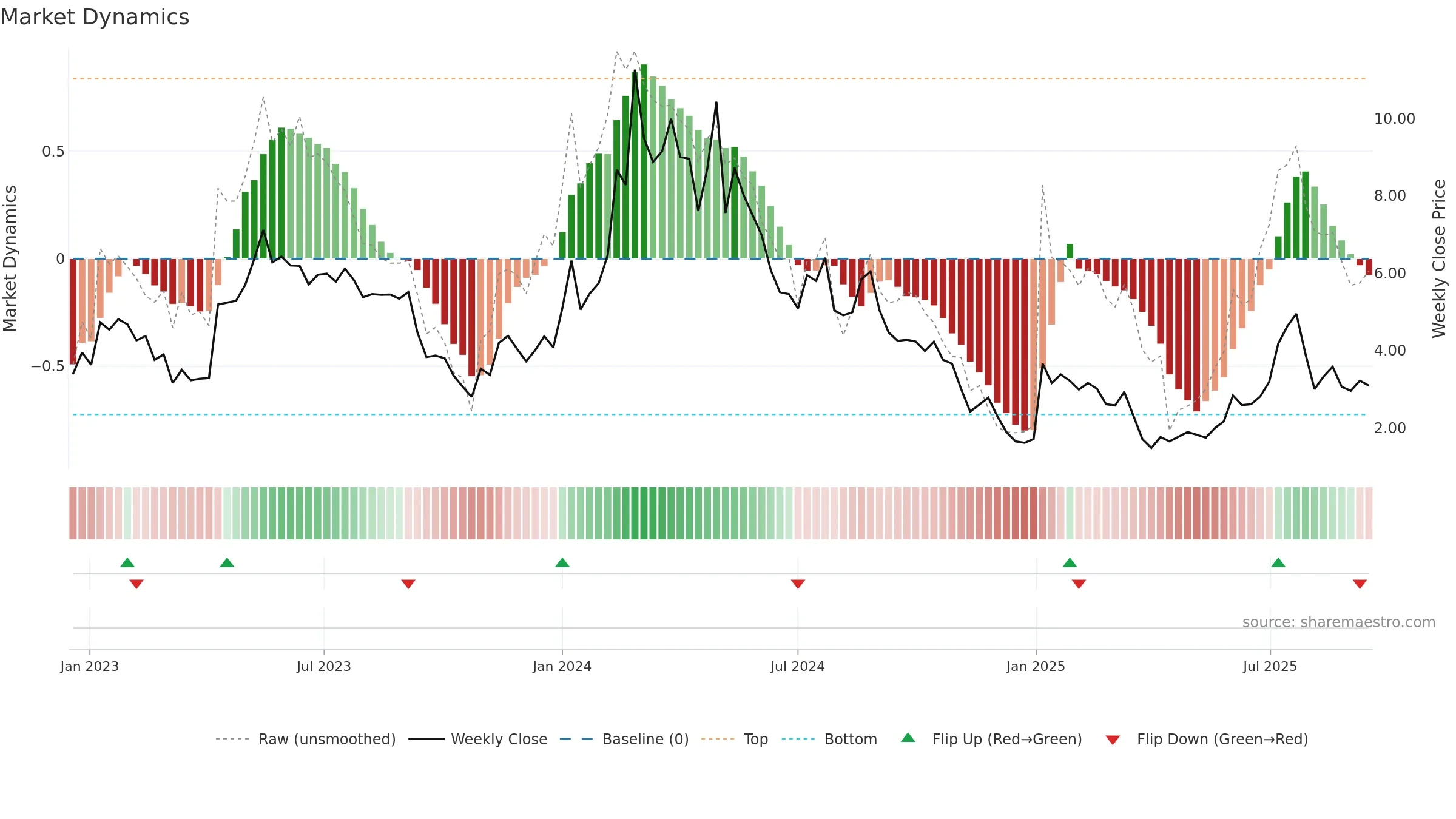Click the darkest green heatmap strip cell in early 2024
Screen dimensions: 1456x819
point(644,513)
